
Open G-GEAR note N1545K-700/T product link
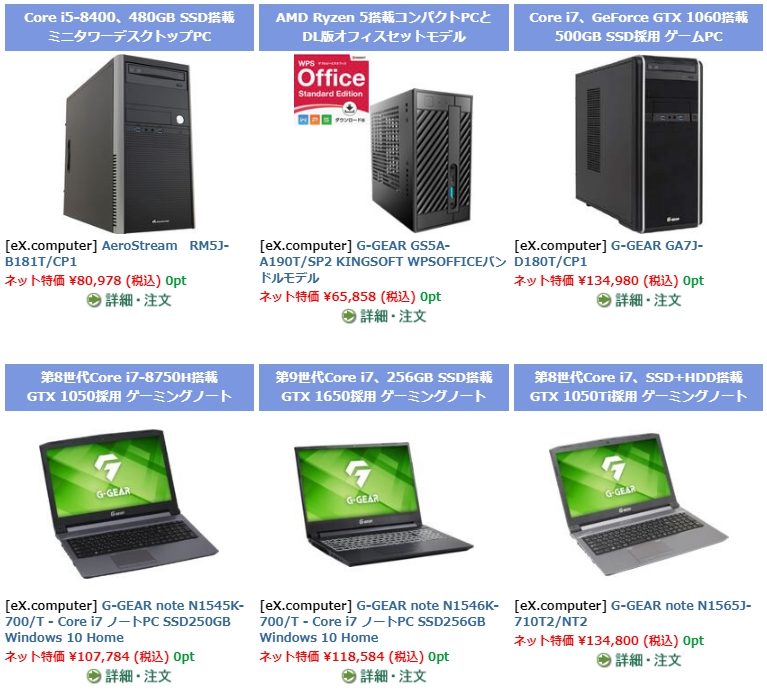[125, 622]
